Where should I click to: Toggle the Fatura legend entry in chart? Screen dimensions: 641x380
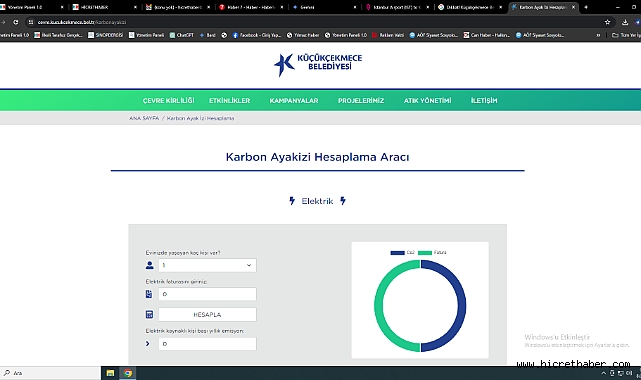point(432,253)
